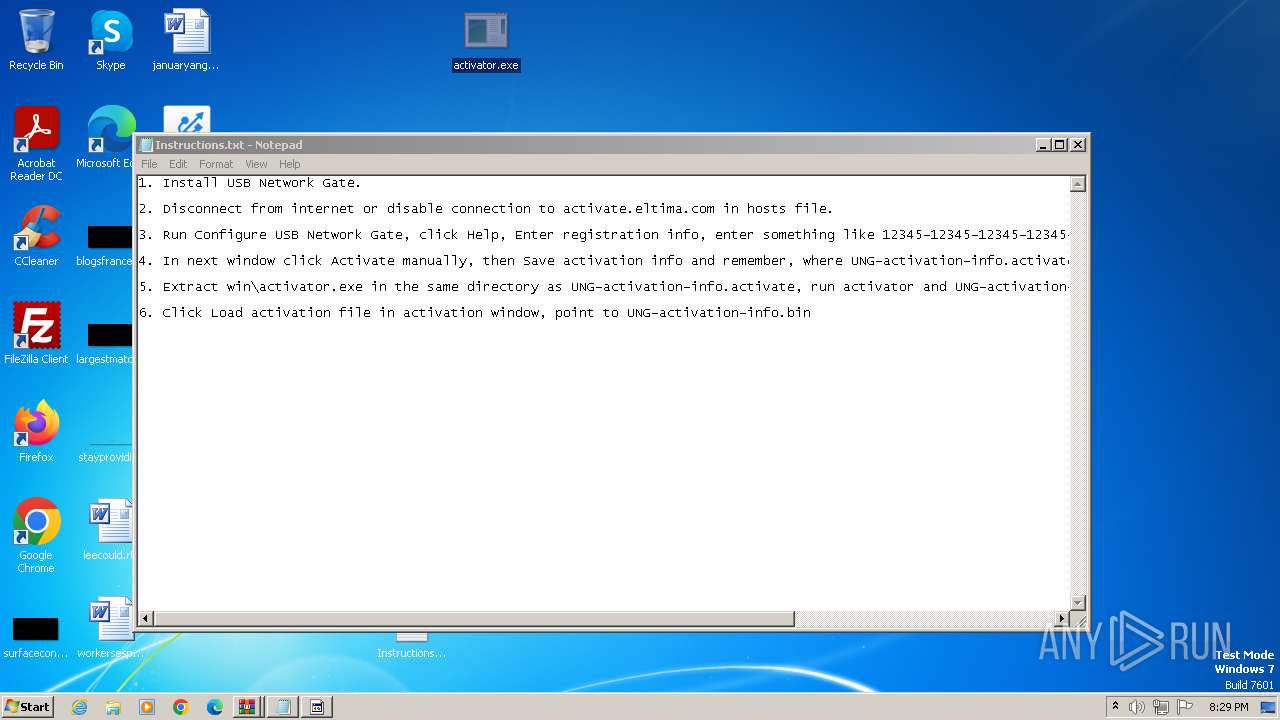Show hidden tray icons arrow
The width and height of the screenshot is (1280, 720).
click(x=1115, y=707)
